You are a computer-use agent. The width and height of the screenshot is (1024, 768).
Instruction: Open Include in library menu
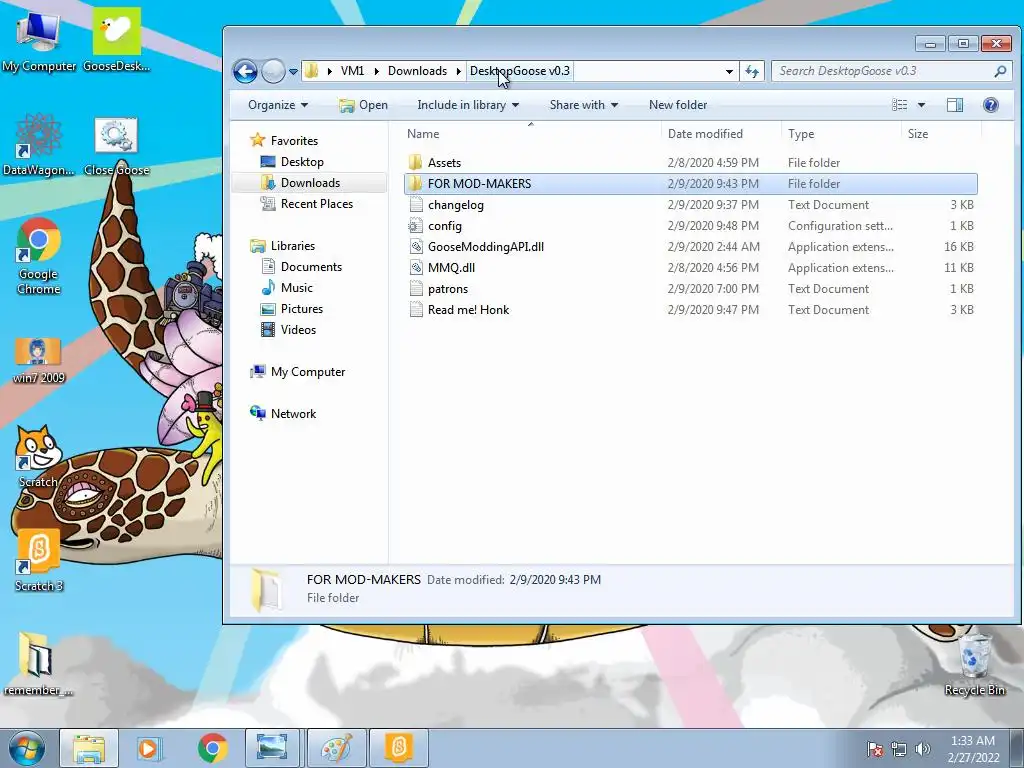click(x=468, y=105)
